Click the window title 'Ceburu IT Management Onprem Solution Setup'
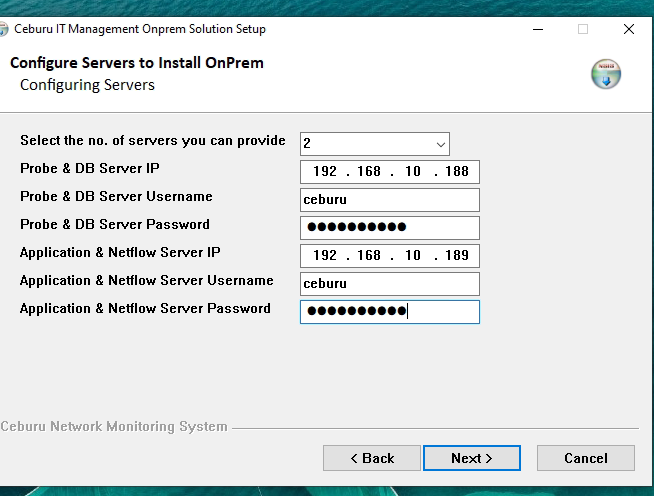The height and width of the screenshot is (496, 654). pyautogui.click(x=140, y=29)
